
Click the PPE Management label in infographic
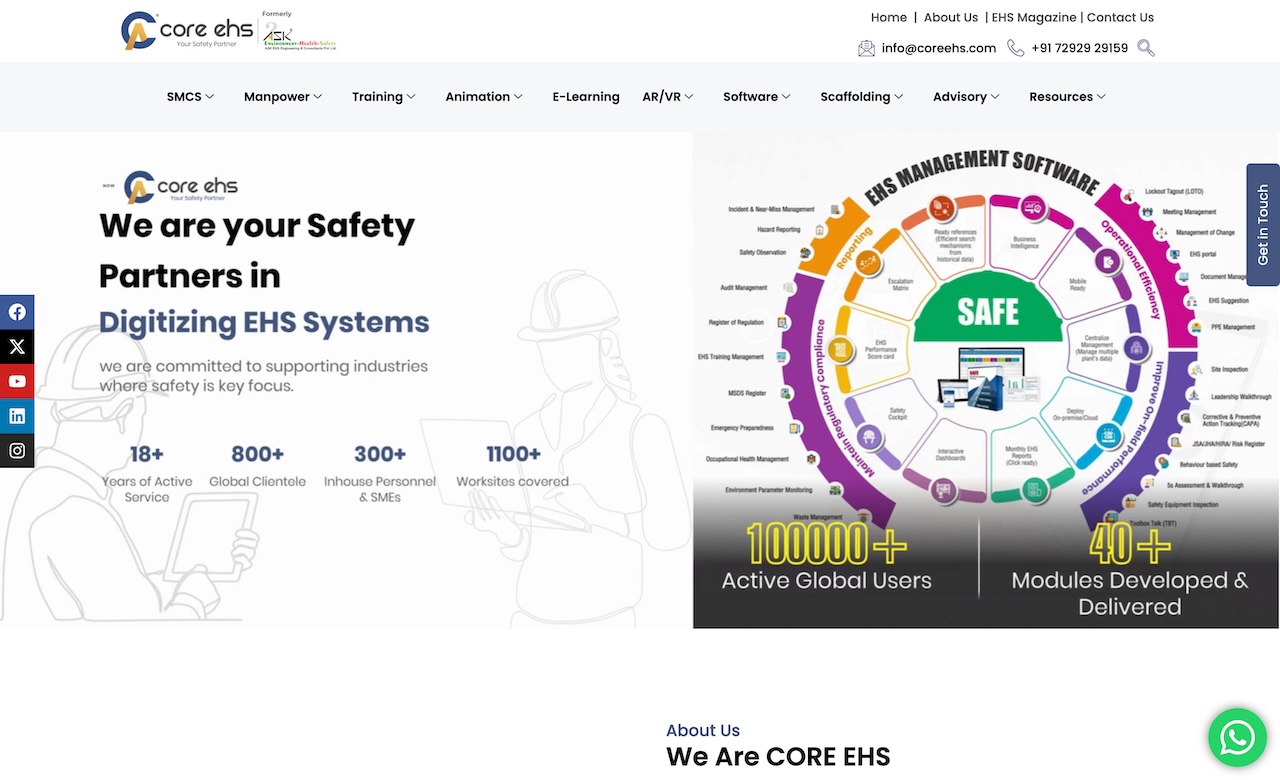pyautogui.click(x=1232, y=327)
